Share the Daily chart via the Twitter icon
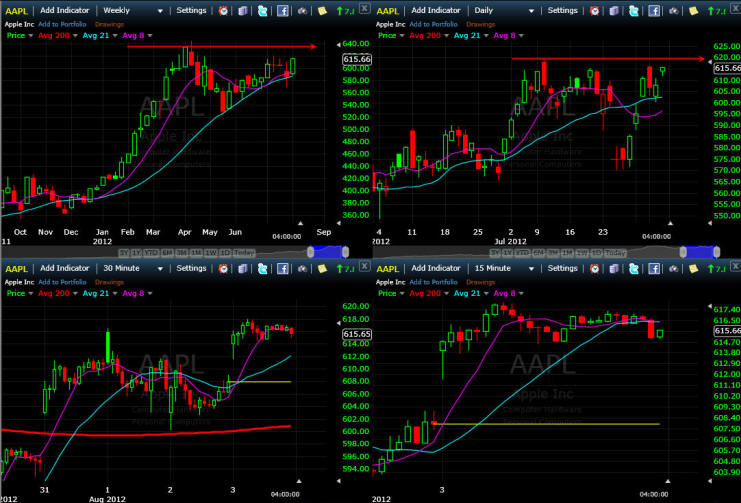 [x=634, y=10]
